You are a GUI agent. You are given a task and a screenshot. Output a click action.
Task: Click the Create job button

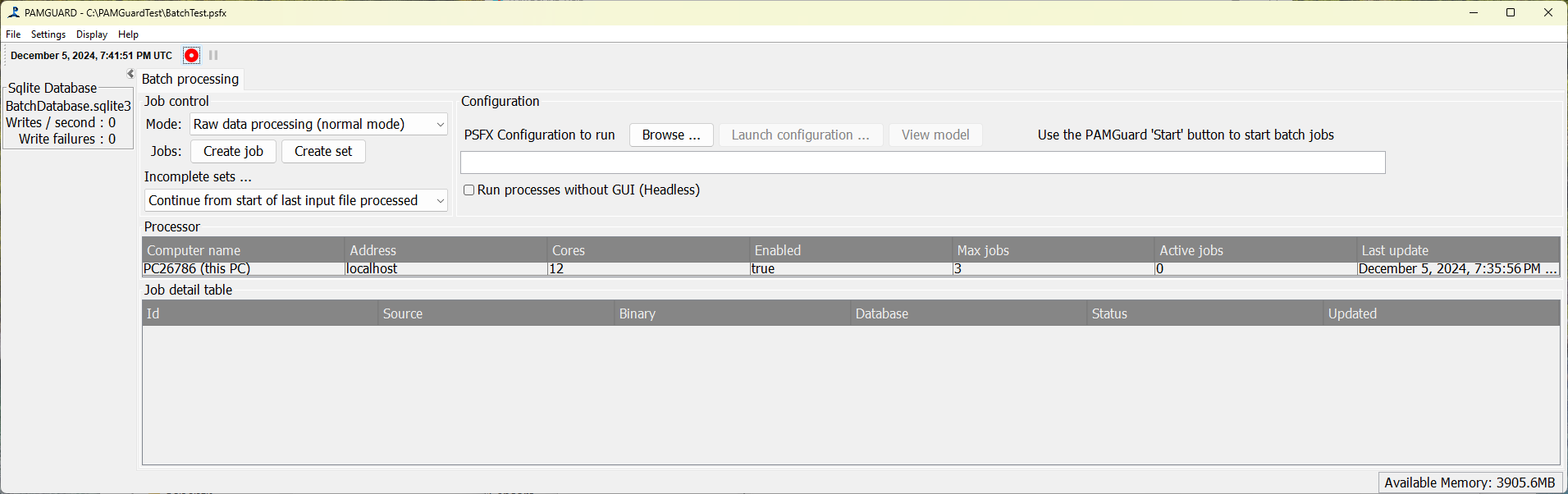(233, 151)
